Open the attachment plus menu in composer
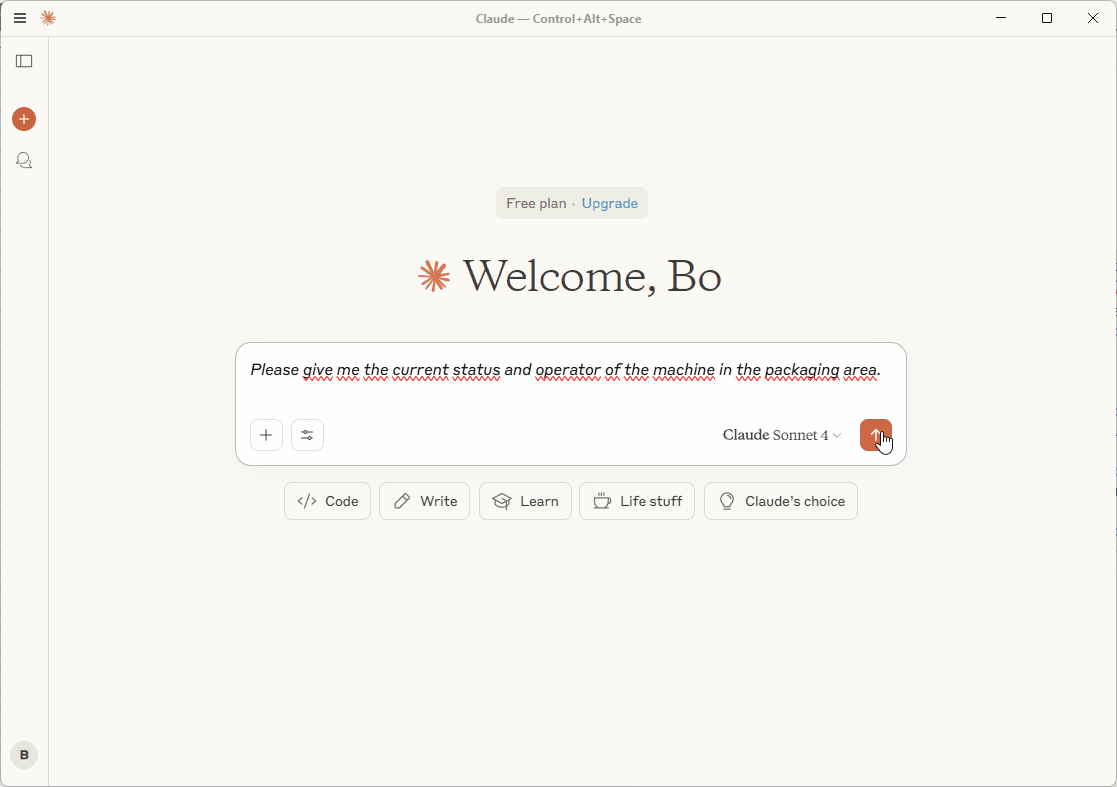The image size is (1117, 787). (x=266, y=435)
